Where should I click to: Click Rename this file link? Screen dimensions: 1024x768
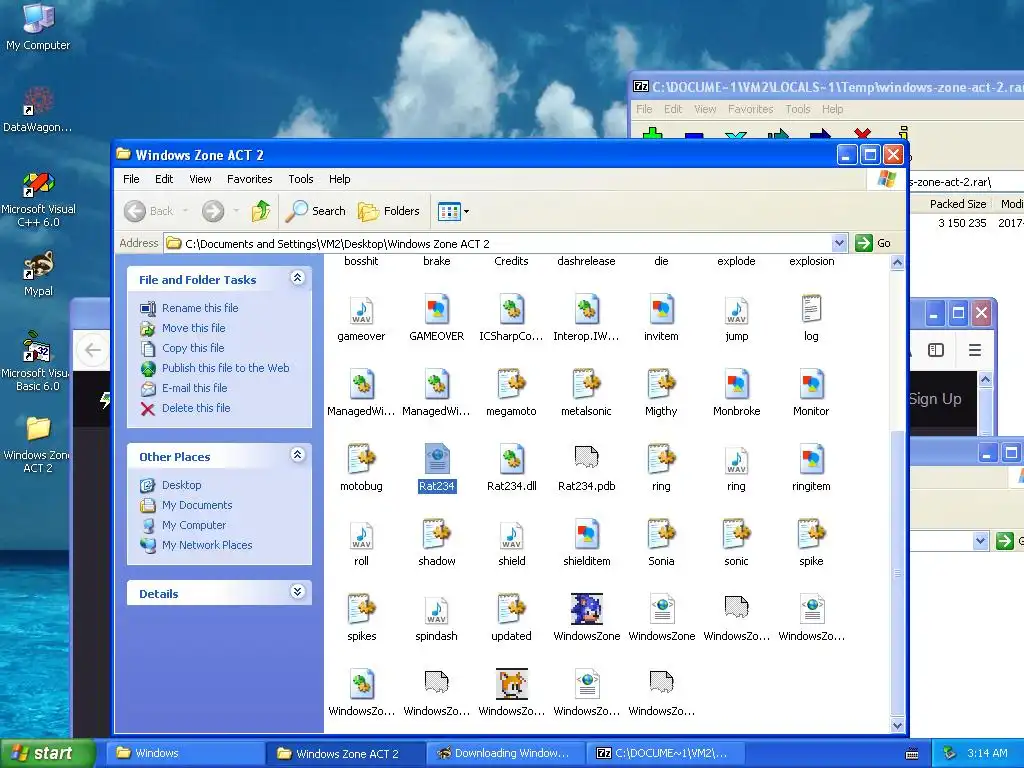pos(200,308)
